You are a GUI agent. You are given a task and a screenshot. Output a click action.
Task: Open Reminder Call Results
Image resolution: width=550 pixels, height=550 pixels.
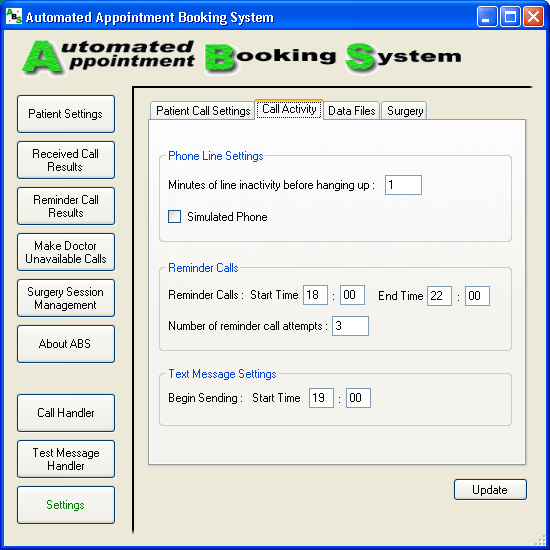[x=66, y=206]
